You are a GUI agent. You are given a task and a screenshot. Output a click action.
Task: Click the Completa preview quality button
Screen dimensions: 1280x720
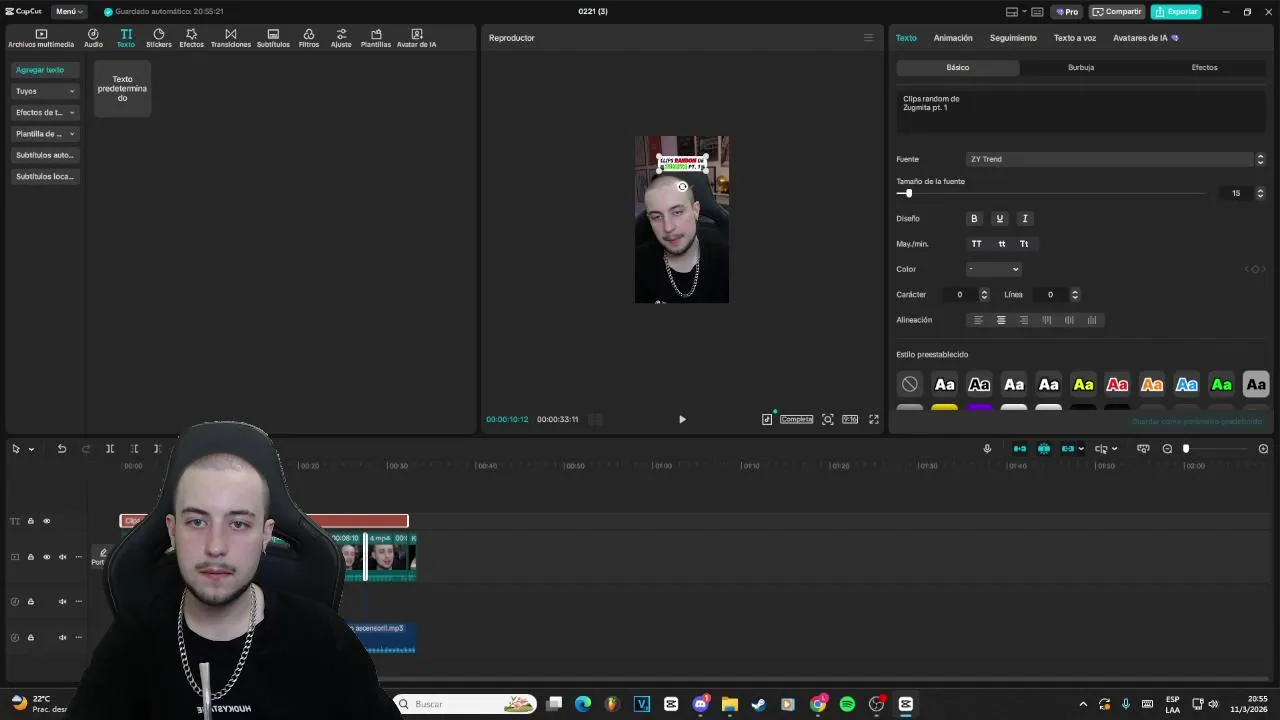coord(797,419)
